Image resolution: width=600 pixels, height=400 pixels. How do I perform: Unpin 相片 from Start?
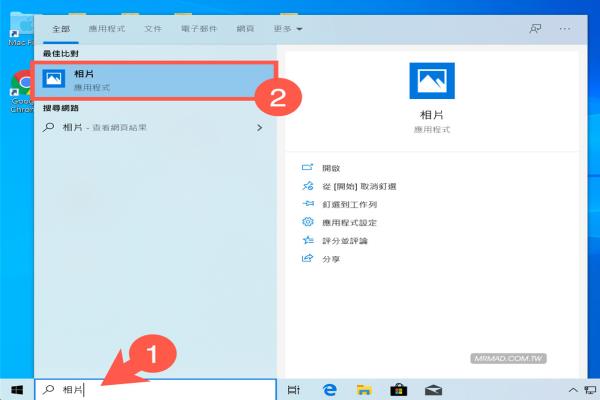[349, 186]
